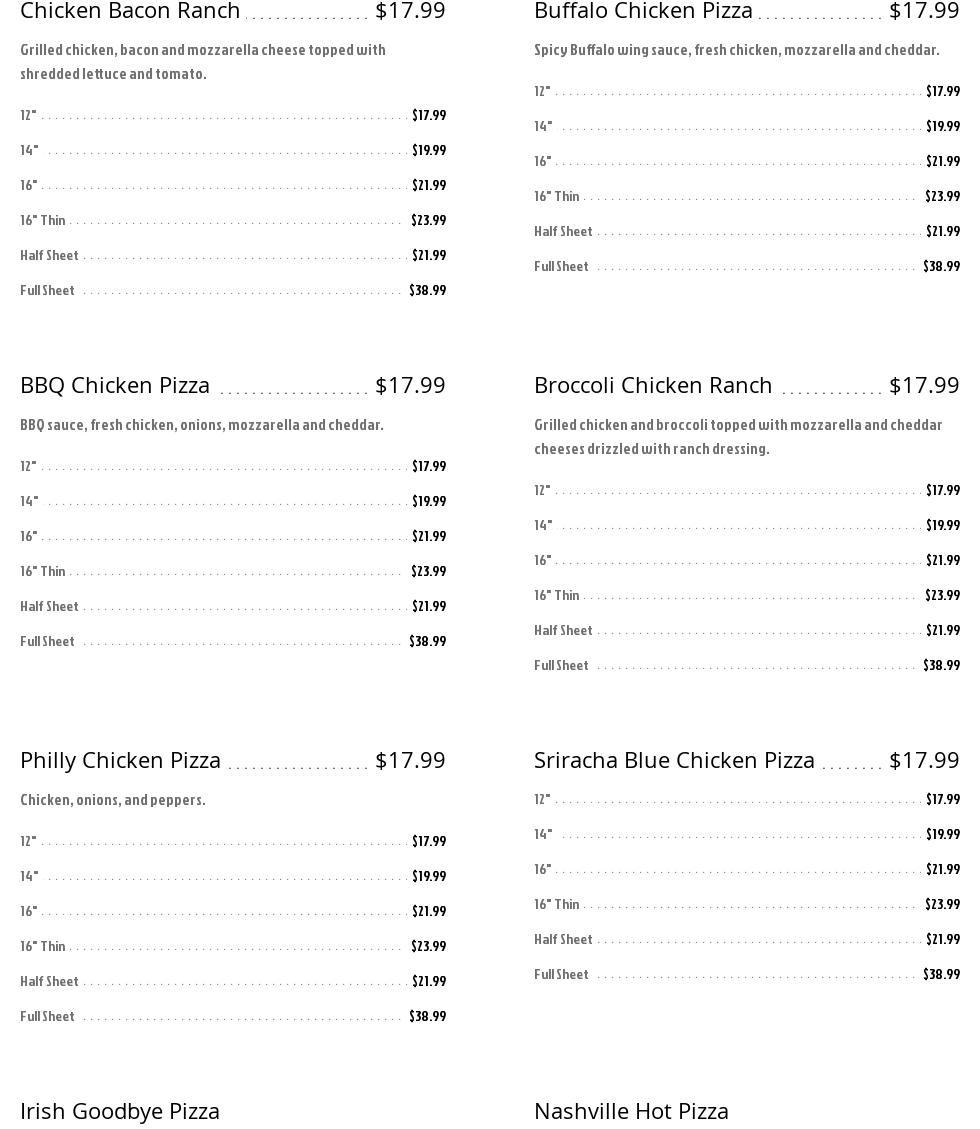Screen dimensions: 980x1129
Task: Choose Full Sheet under Chicken Bacon Ranch
Action: 47,290
